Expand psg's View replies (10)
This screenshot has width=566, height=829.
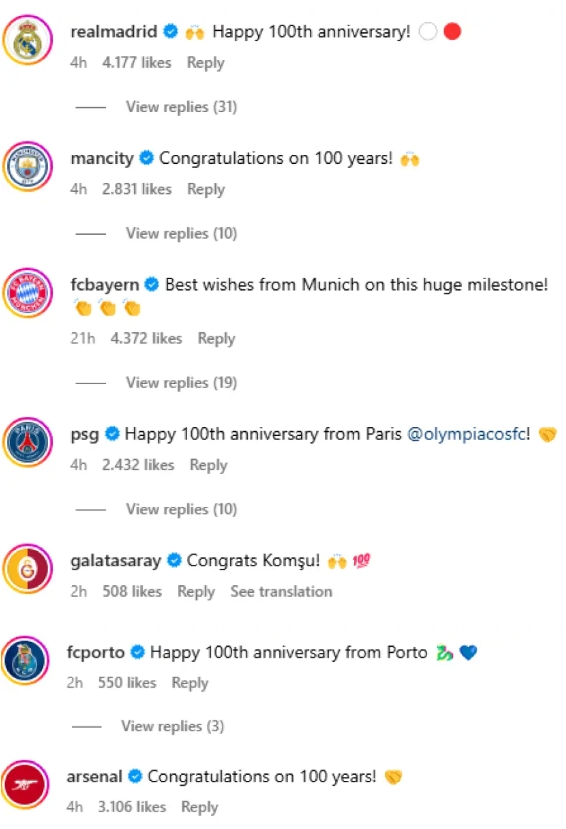pos(181,509)
